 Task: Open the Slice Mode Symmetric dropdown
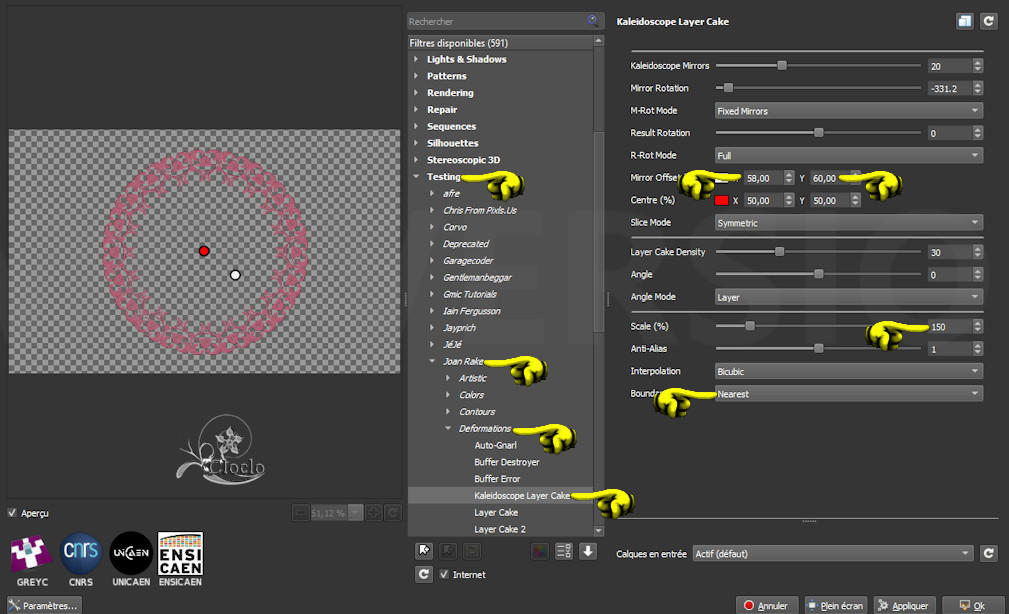pyautogui.click(x=848, y=222)
